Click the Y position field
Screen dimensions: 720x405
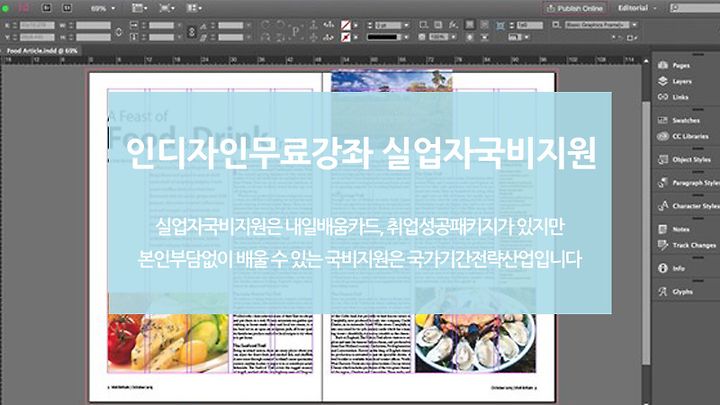(37, 37)
